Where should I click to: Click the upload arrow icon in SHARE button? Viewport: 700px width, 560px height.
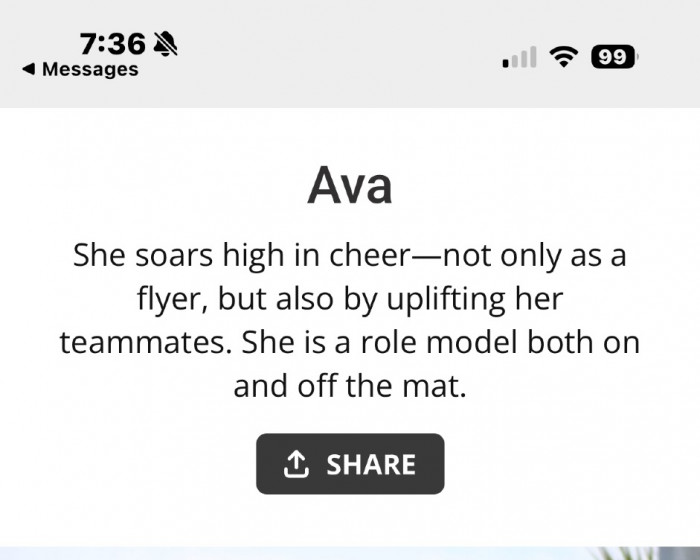296,464
